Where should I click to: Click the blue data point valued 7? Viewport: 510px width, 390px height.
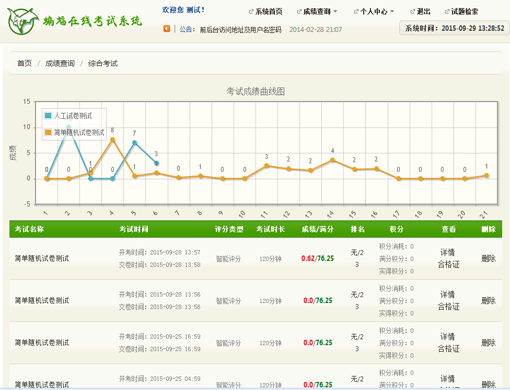(135, 143)
